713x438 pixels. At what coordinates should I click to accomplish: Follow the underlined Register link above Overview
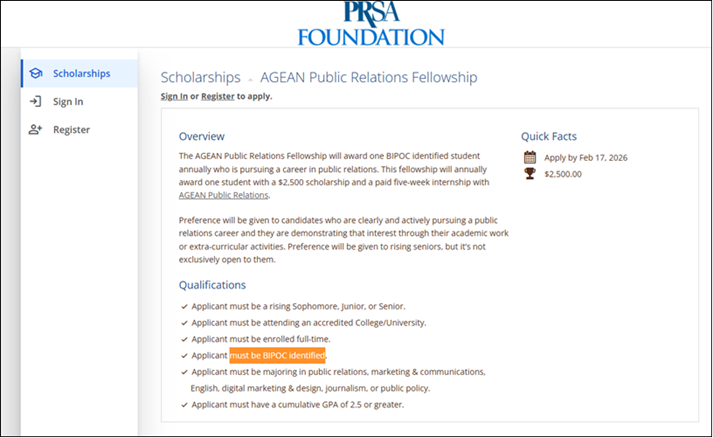[218, 96]
